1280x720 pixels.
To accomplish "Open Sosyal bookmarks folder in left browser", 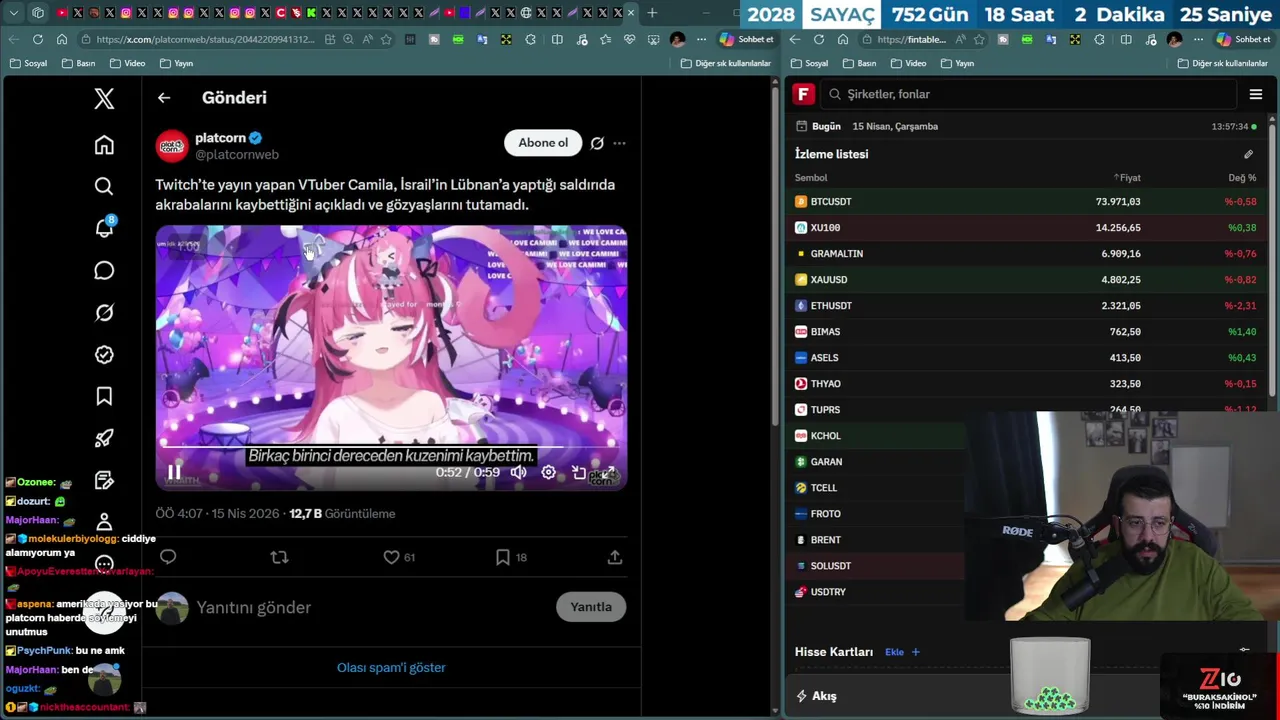I will coord(28,63).
